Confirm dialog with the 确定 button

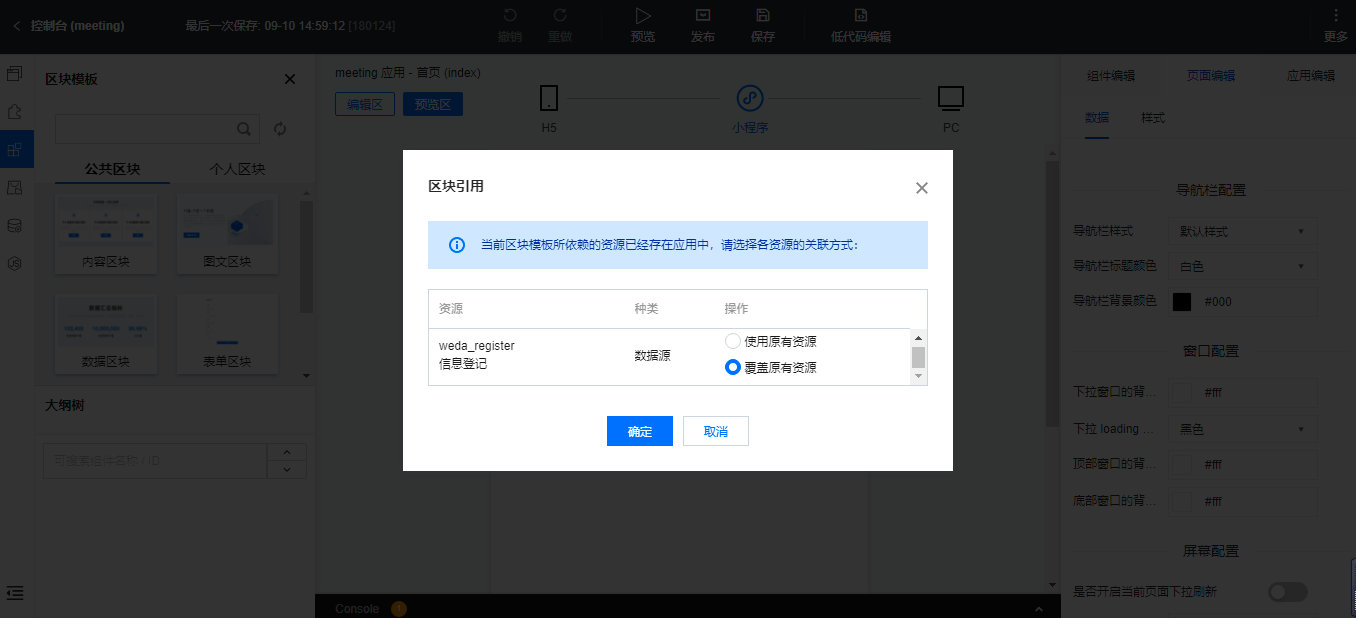[x=639, y=430]
